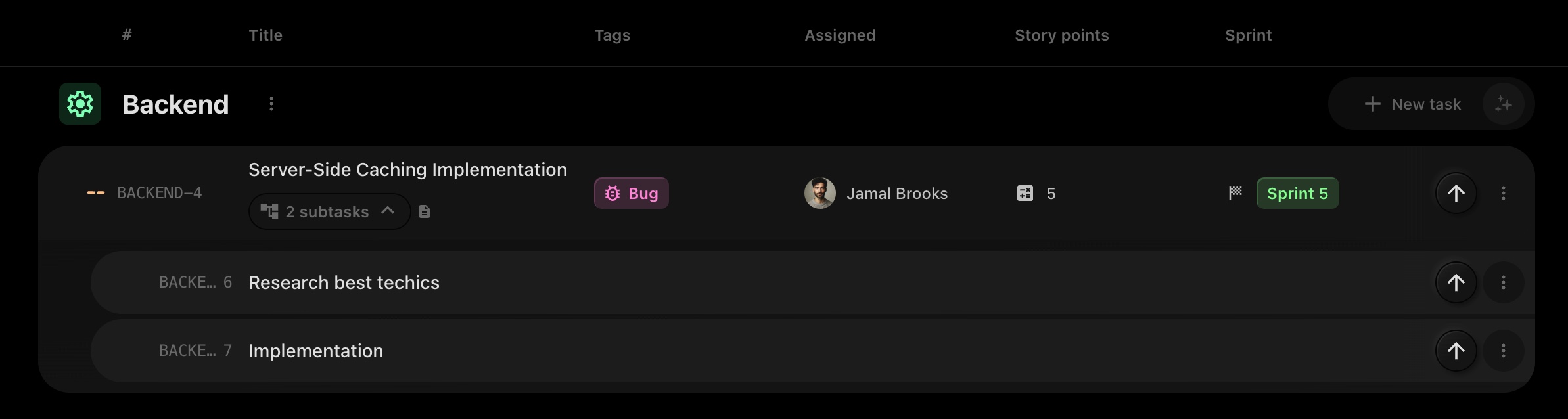
Task: Click Jamal Brooks assignee avatar
Action: (x=819, y=193)
